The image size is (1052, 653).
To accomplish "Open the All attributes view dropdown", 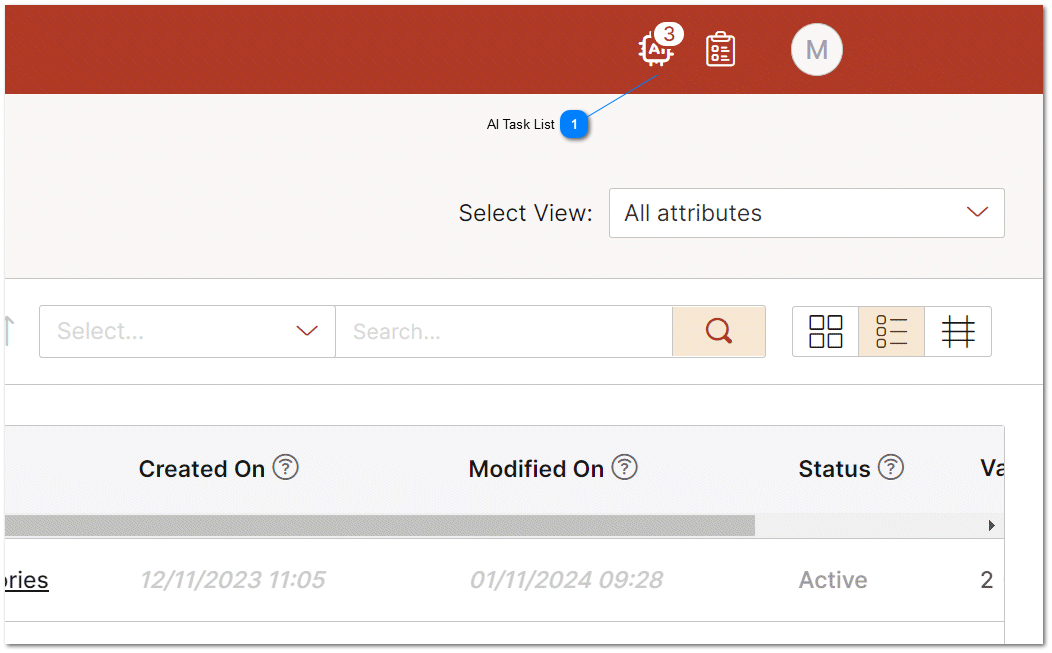I will (x=806, y=213).
